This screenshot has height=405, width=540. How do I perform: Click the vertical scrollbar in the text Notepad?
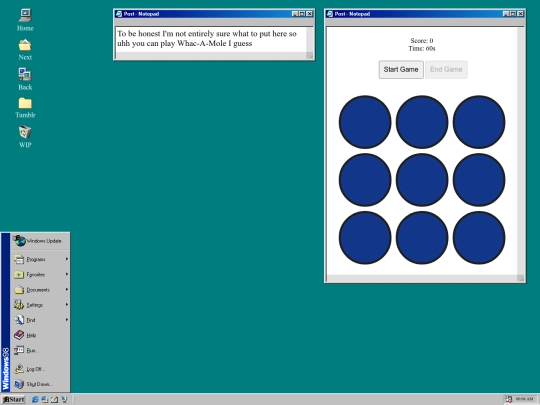(x=309, y=40)
